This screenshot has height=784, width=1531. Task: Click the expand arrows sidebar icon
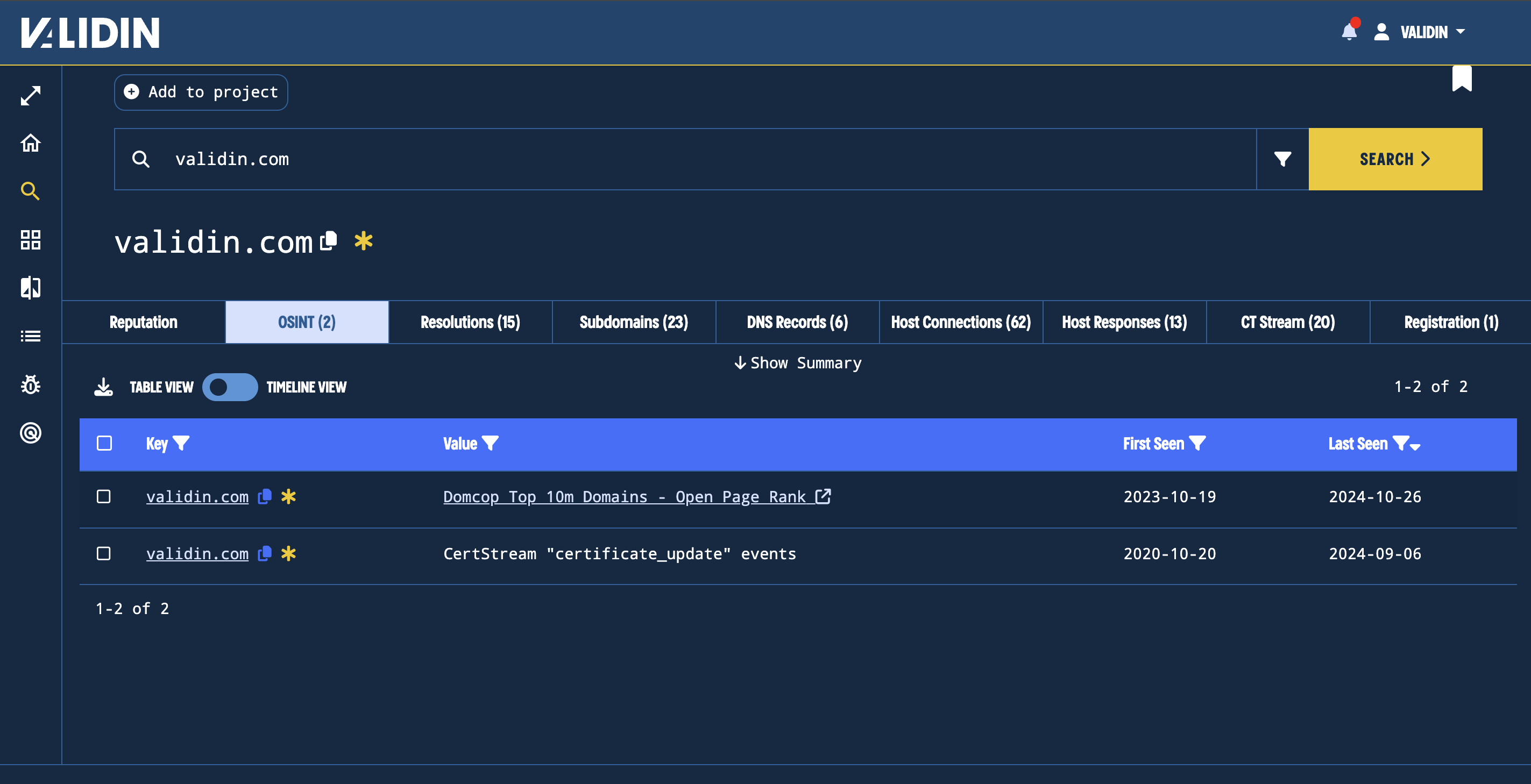click(30, 95)
